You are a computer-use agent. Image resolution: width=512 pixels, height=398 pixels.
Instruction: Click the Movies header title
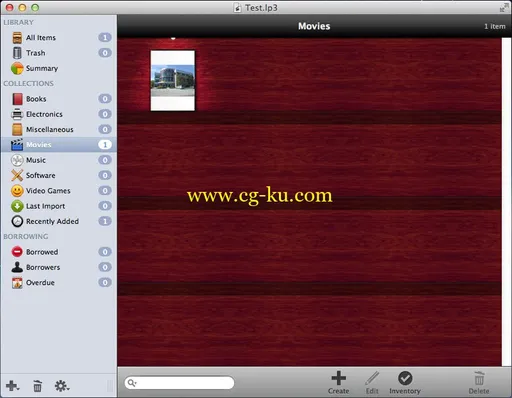pos(314,26)
